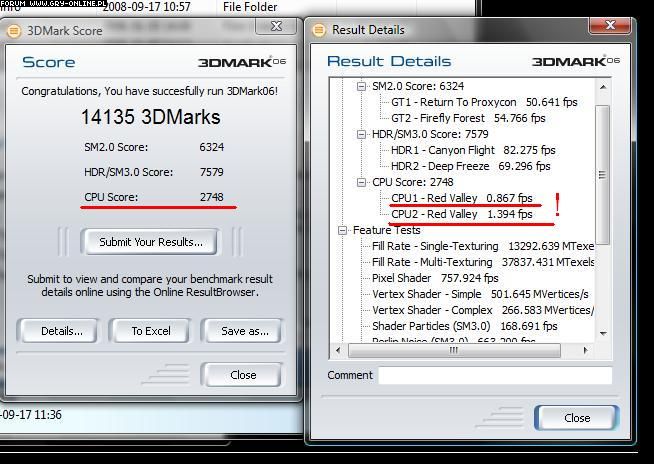
Task: Click the CPU Score: 2748 tree label
Action: 413,182
